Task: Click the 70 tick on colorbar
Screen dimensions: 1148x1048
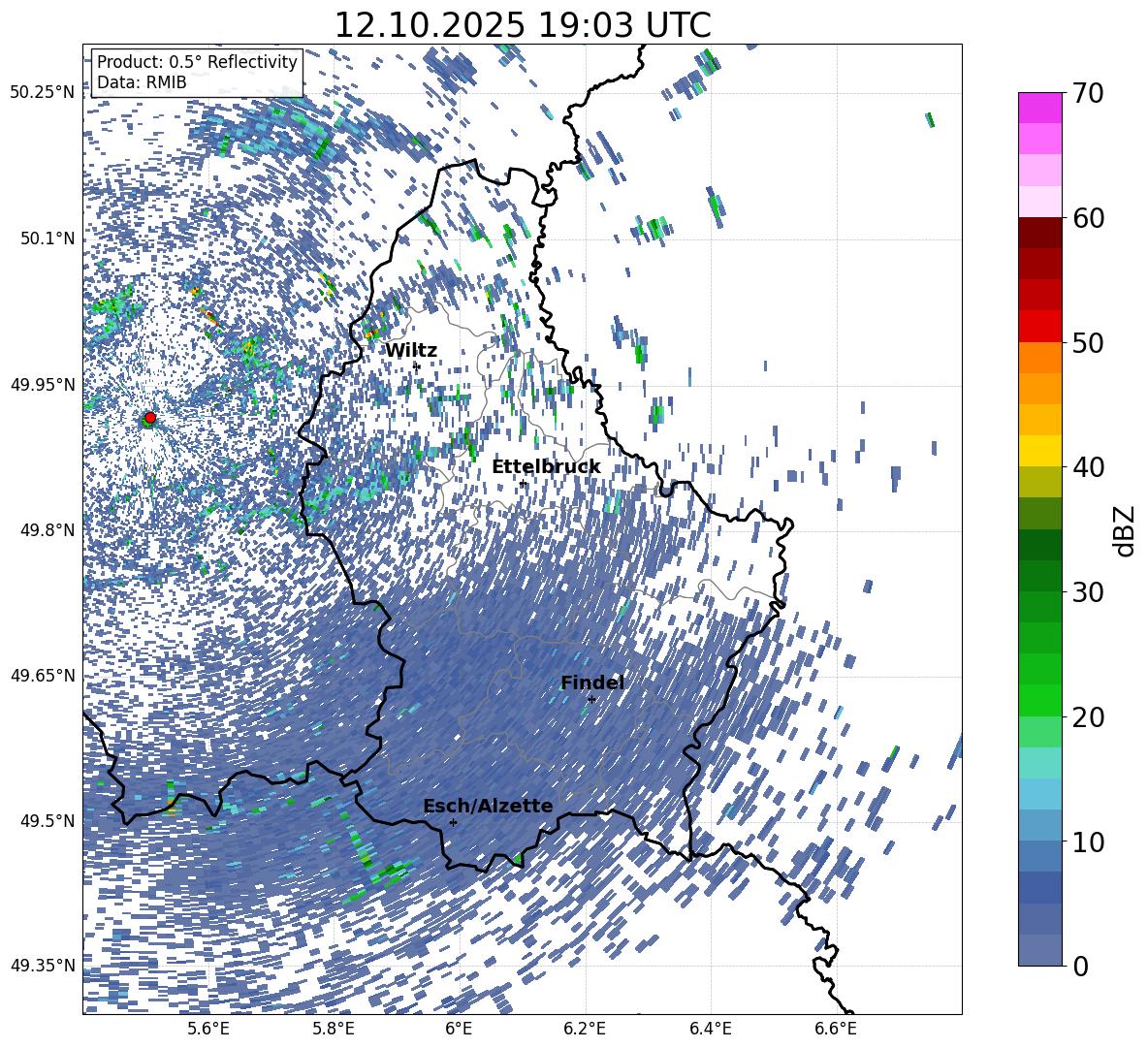Action: coord(1088,94)
